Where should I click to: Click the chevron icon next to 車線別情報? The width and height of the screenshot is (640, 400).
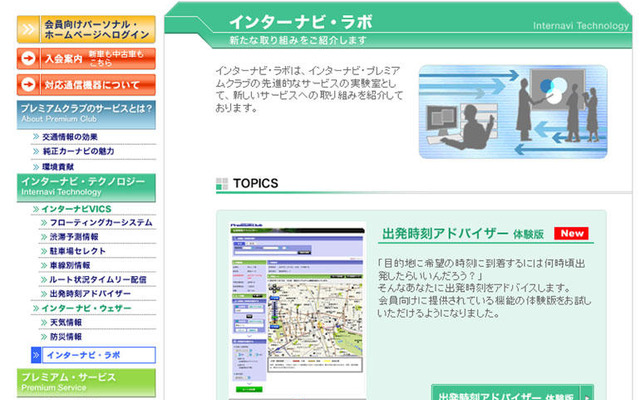tap(44, 266)
